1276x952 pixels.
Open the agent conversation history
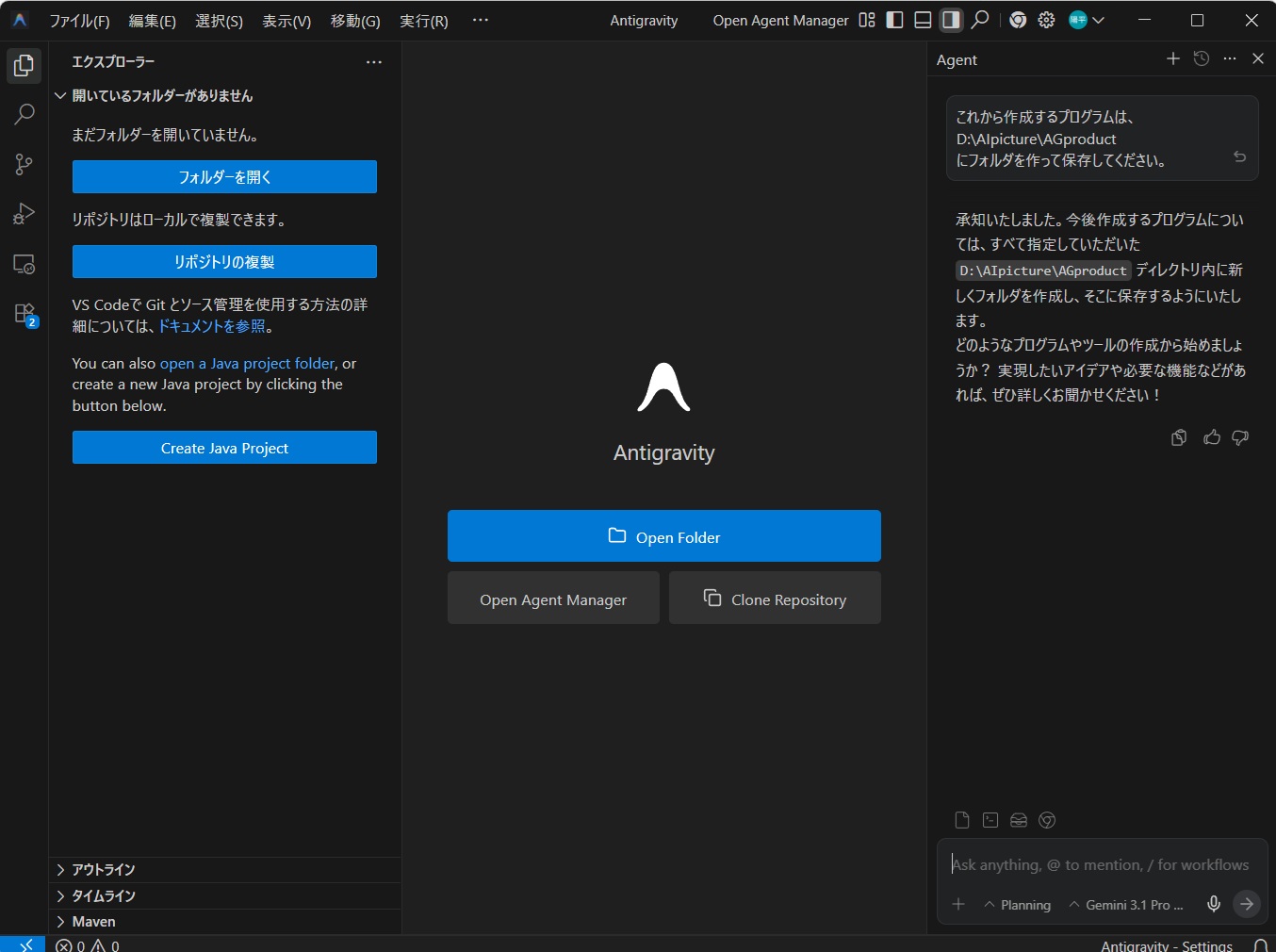(x=1202, y=58)
